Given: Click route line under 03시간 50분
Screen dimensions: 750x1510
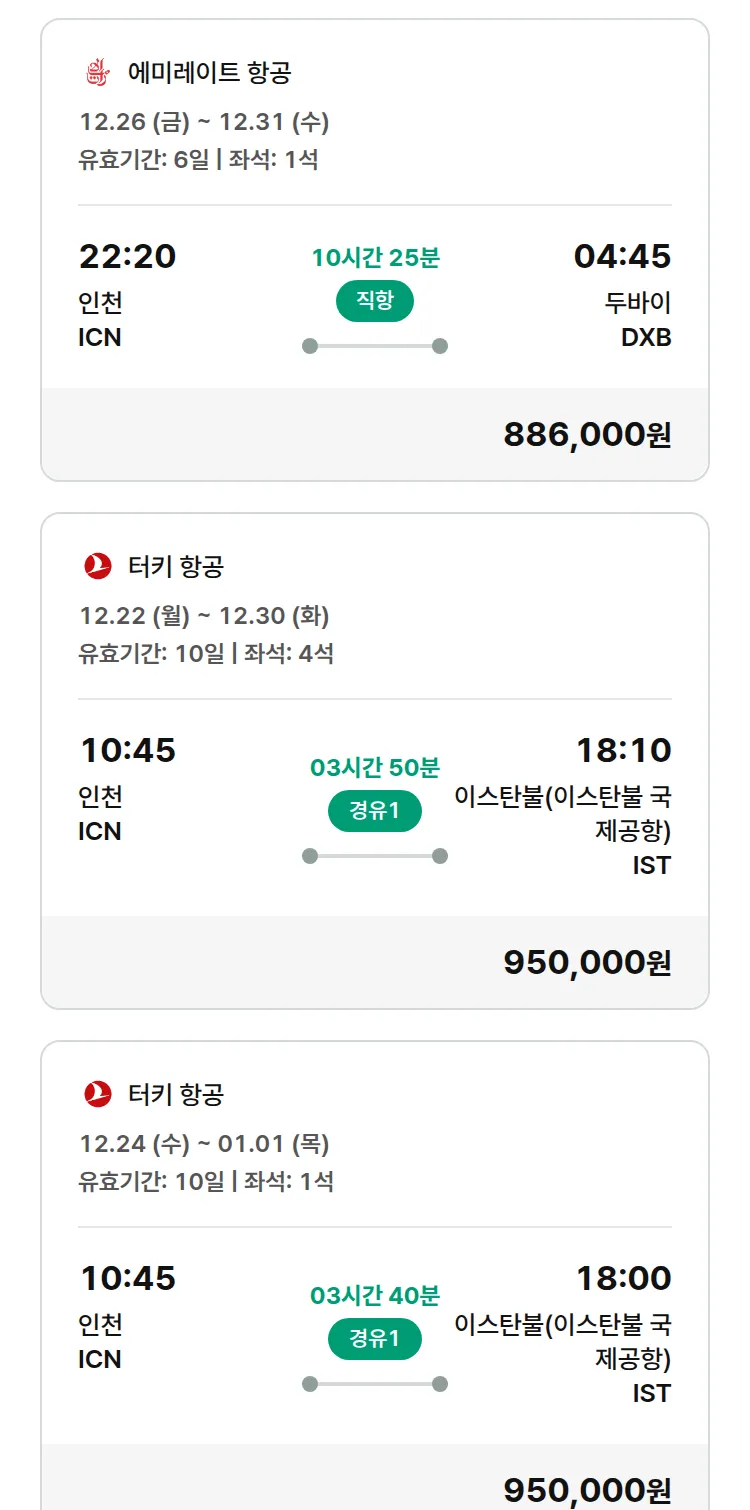Looking at the screenshot, I should pos(375,856).
